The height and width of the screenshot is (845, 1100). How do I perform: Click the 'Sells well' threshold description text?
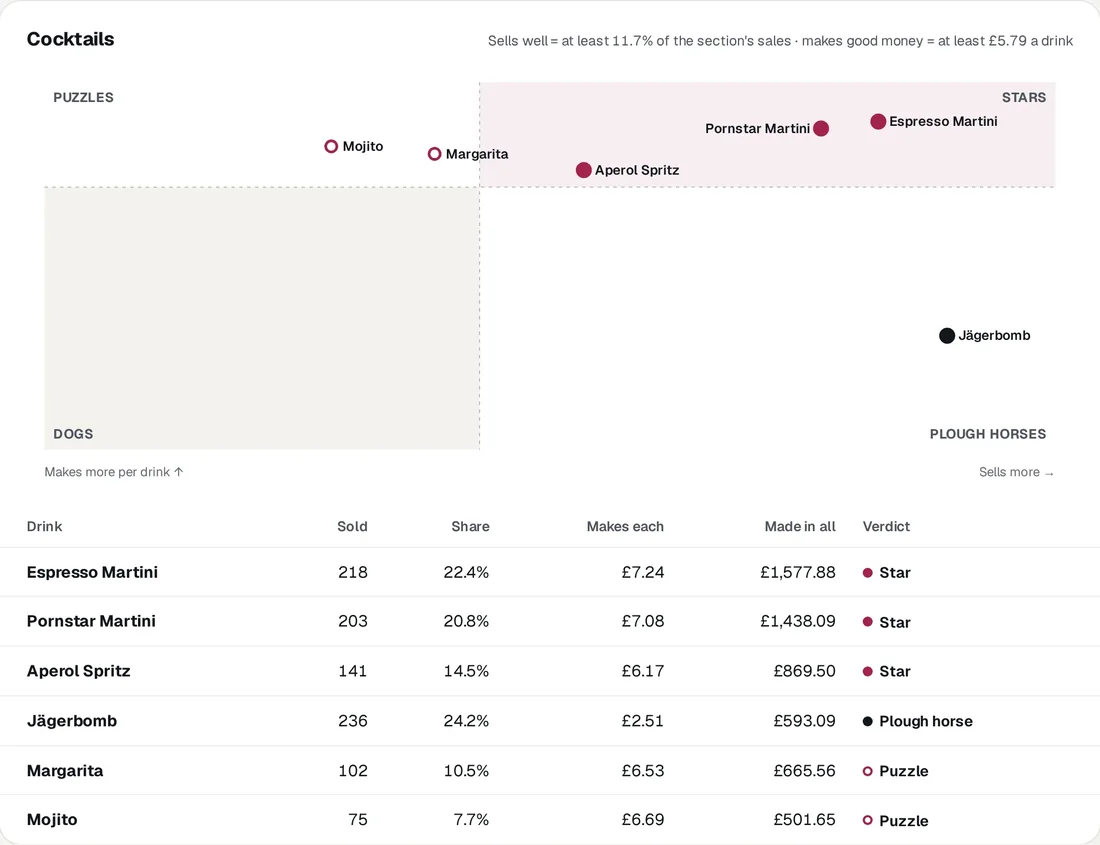tap(780, 41)
